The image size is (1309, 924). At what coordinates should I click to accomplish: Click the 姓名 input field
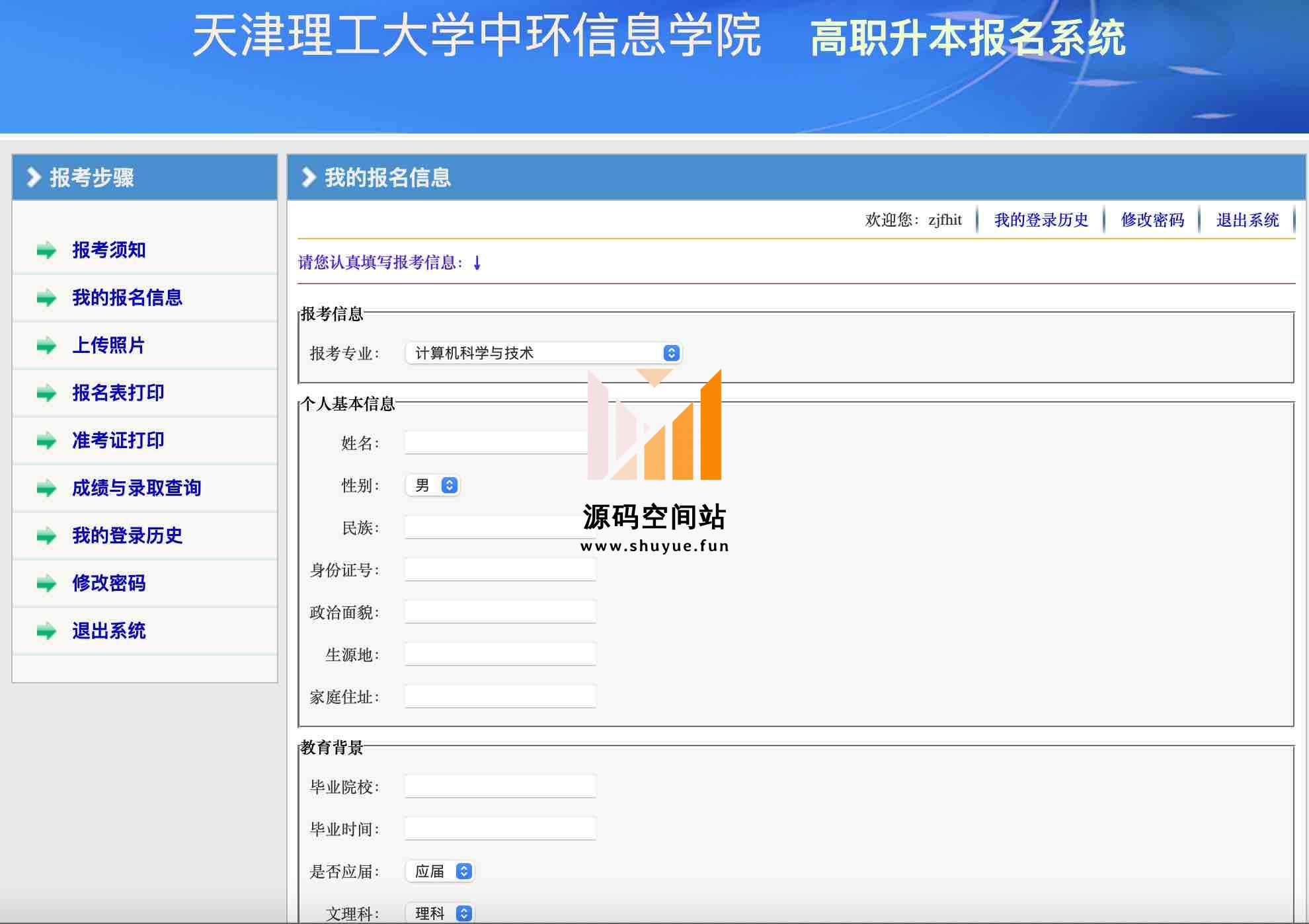pyautogui.click(x=500, y=443)
